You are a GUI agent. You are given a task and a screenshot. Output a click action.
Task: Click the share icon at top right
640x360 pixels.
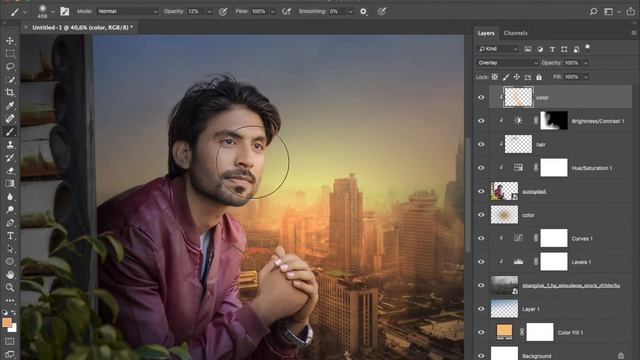pyautogui.click(x=631, y=11)
